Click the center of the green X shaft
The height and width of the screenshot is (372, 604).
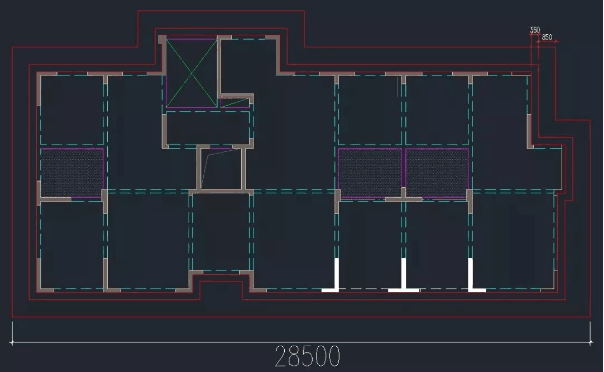pos(191,73)
